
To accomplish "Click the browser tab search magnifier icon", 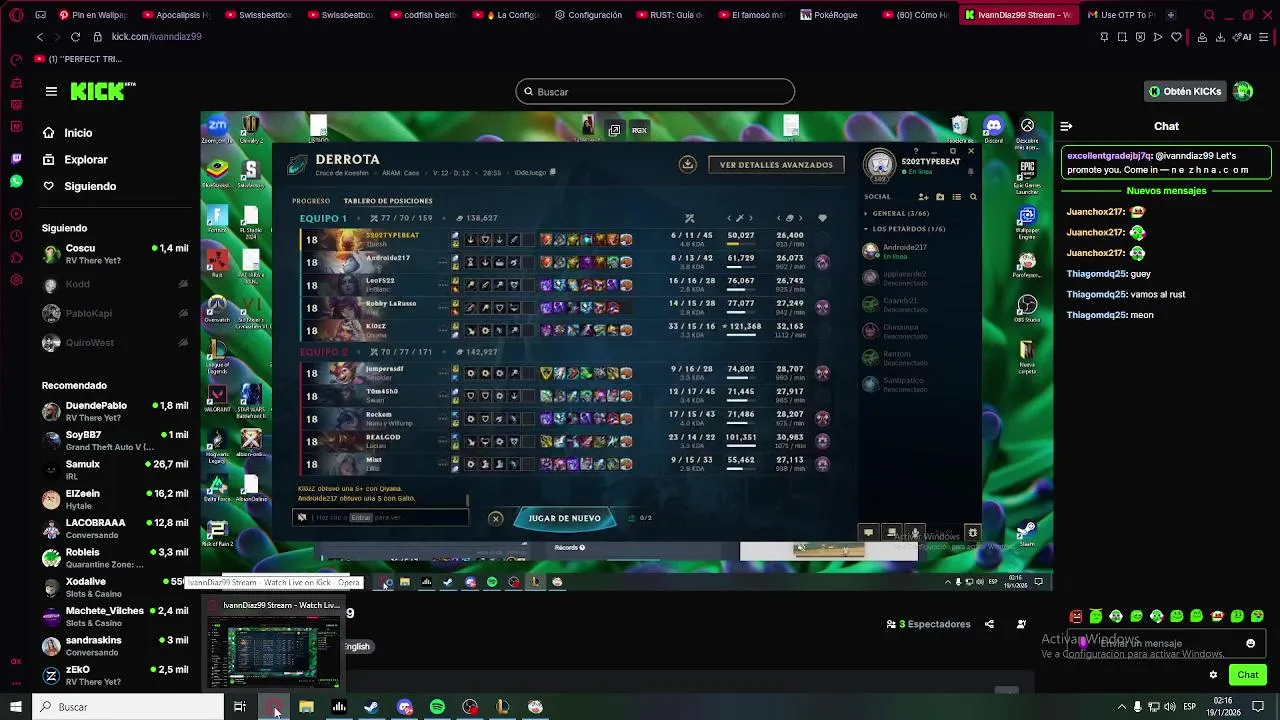I will pyautogui.click(x=1210, y=15).
